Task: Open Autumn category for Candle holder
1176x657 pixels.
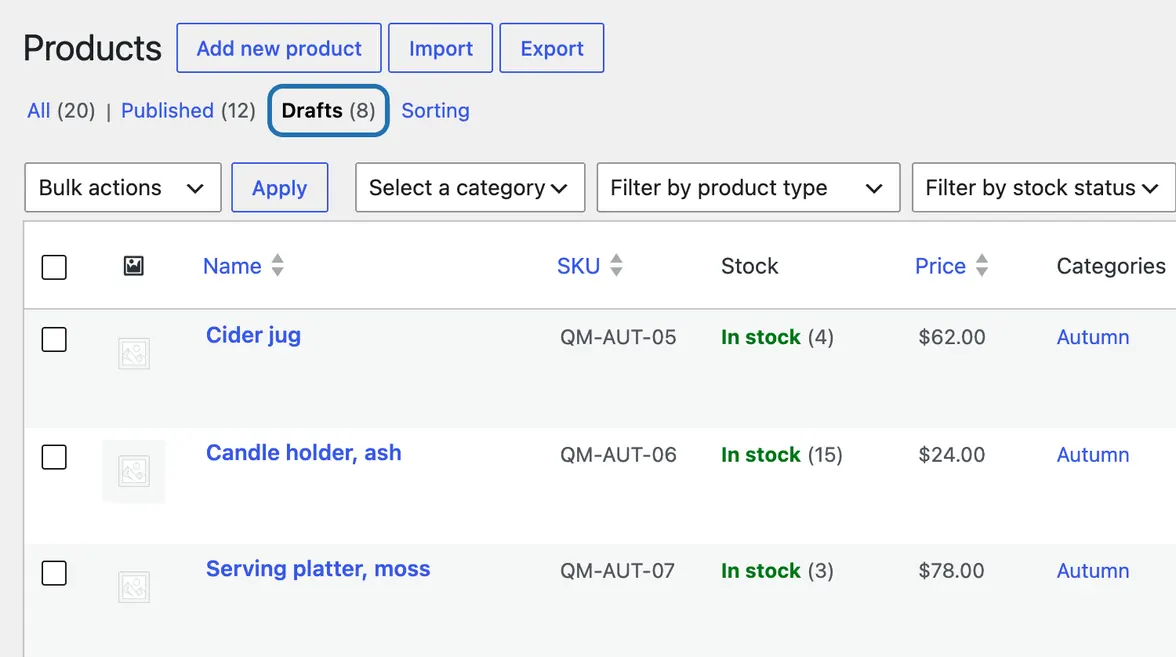Action: [x=1093, y=455]
